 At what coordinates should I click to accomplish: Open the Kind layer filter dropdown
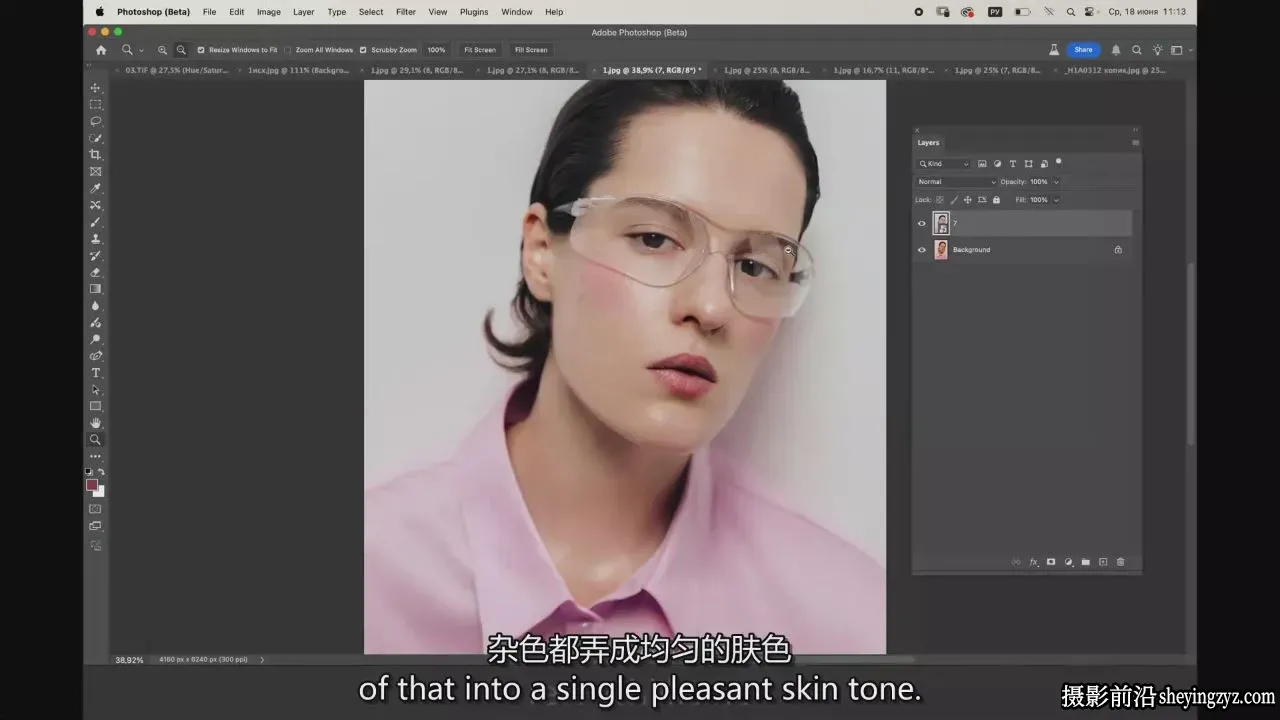point(944,164)
